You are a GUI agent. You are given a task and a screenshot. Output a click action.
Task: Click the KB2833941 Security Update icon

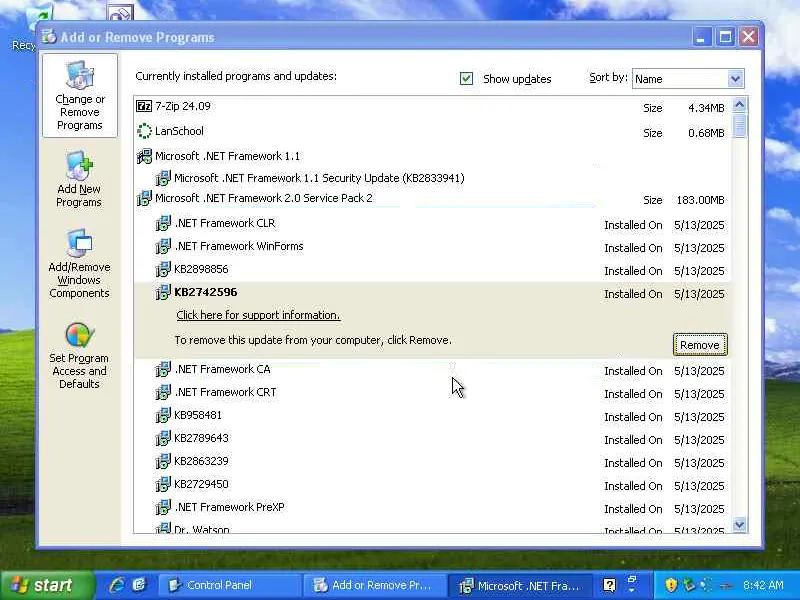[163, 178]
